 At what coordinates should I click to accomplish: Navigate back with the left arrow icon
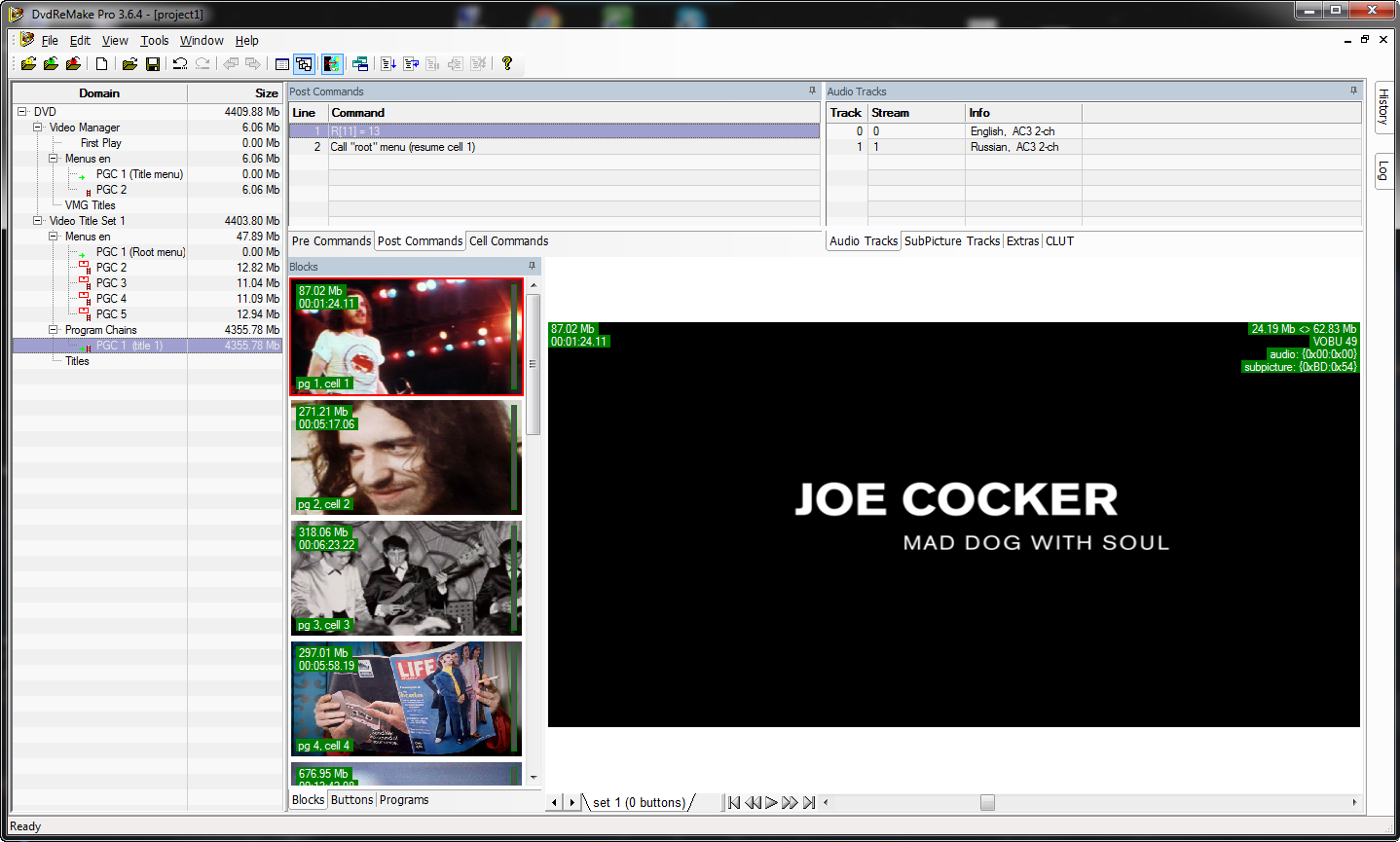pyautogui.click(x=231, y=63)
